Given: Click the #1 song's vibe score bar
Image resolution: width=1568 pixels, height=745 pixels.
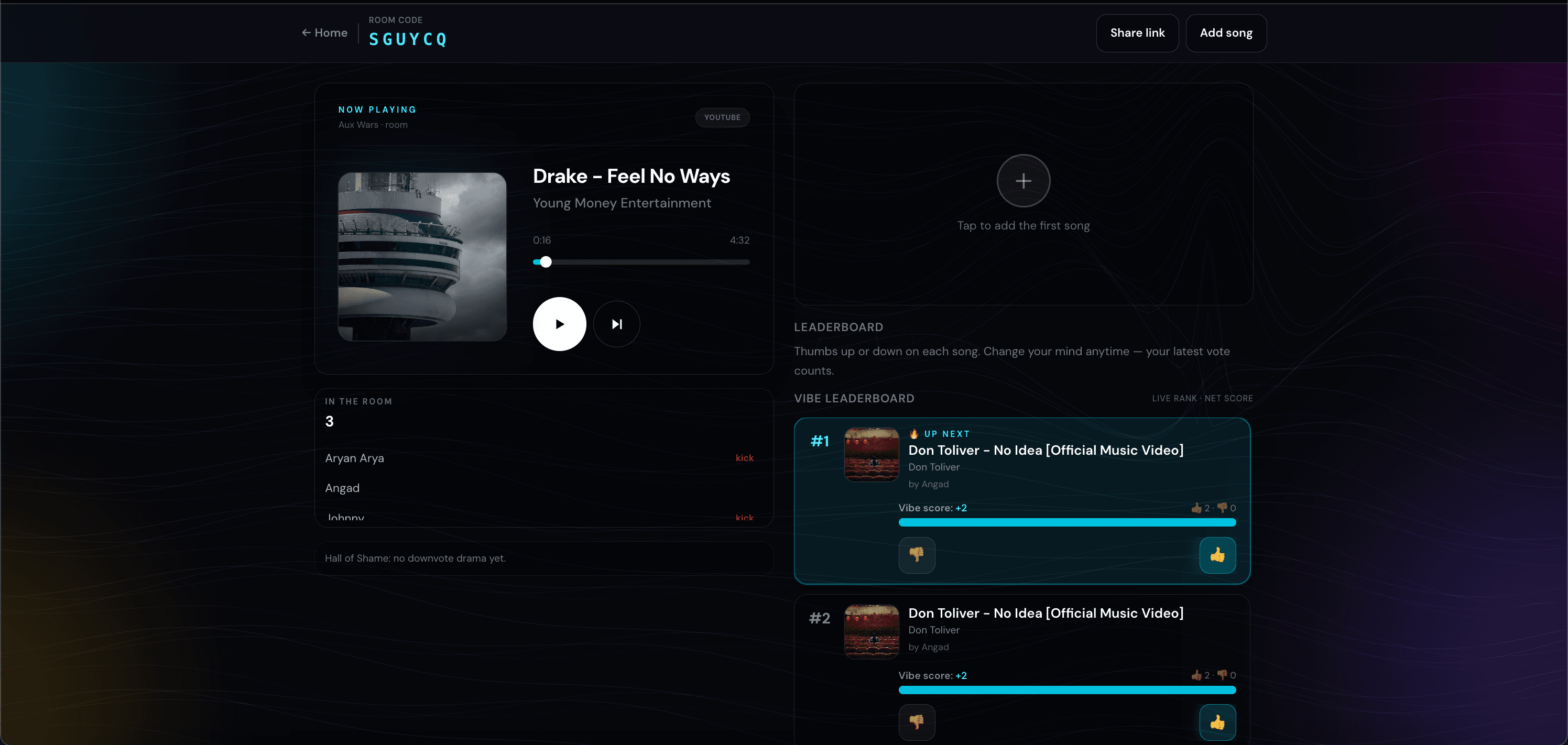Looking at the screenshot, I should click(1067, 522).
